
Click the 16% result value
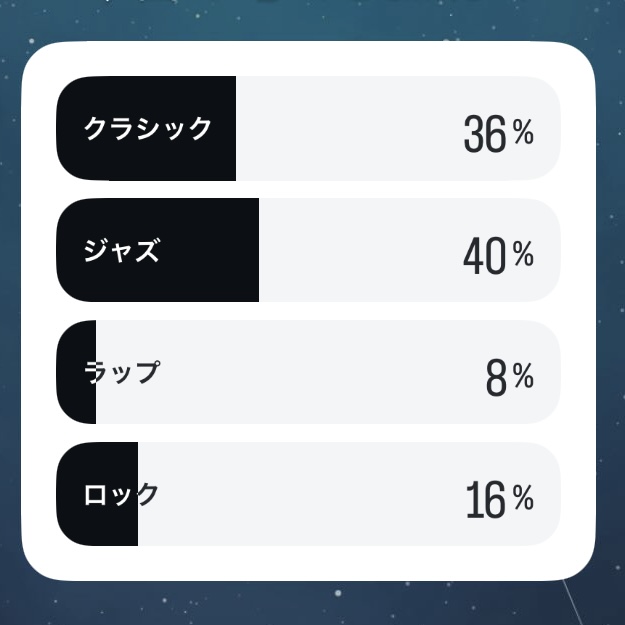click(x=500, y=499)
